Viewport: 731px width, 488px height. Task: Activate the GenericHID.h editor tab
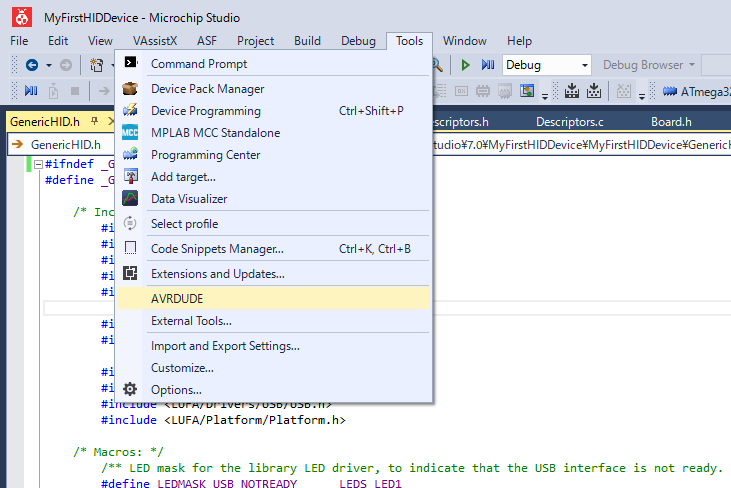coord(45,122)
